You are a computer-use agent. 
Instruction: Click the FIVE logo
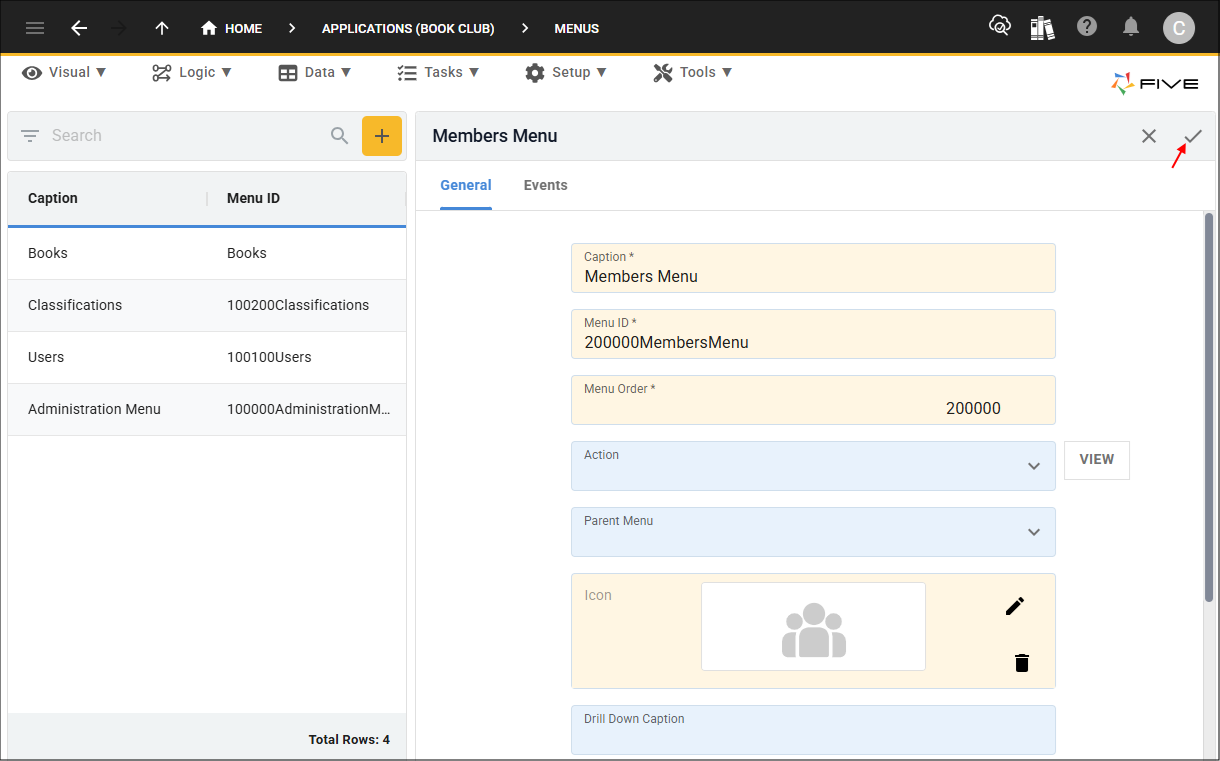point(1155,84)
